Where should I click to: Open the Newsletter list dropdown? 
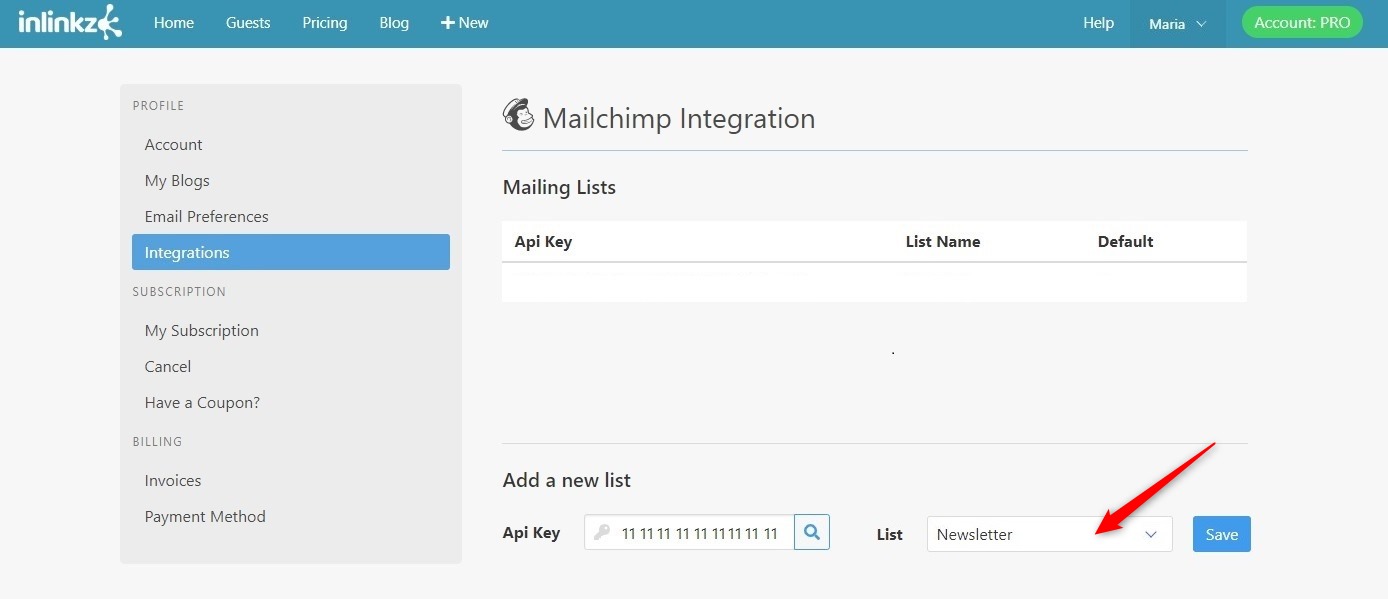pos(1049,534)
